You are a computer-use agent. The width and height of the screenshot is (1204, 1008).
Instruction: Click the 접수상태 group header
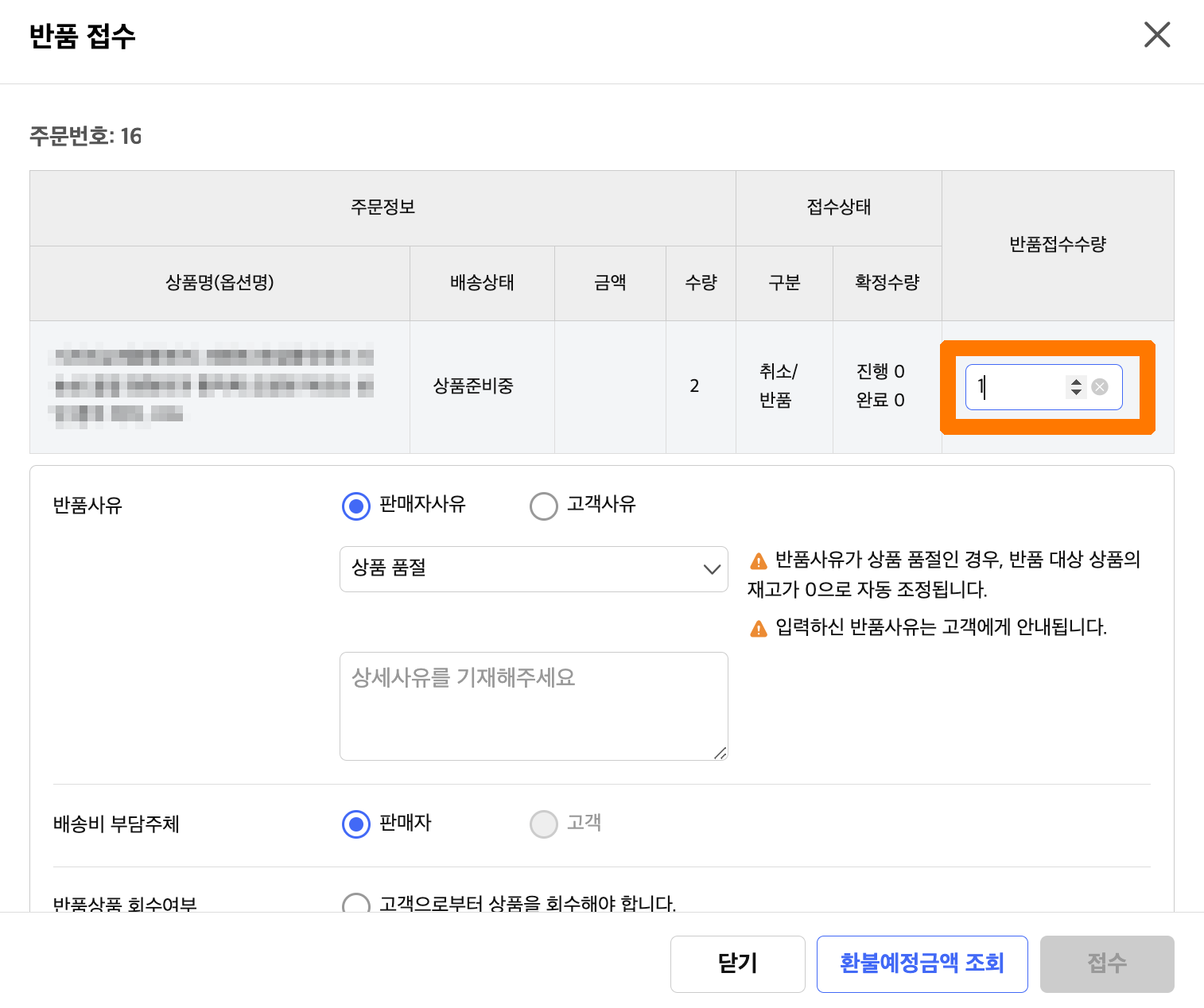coord(839,207)
